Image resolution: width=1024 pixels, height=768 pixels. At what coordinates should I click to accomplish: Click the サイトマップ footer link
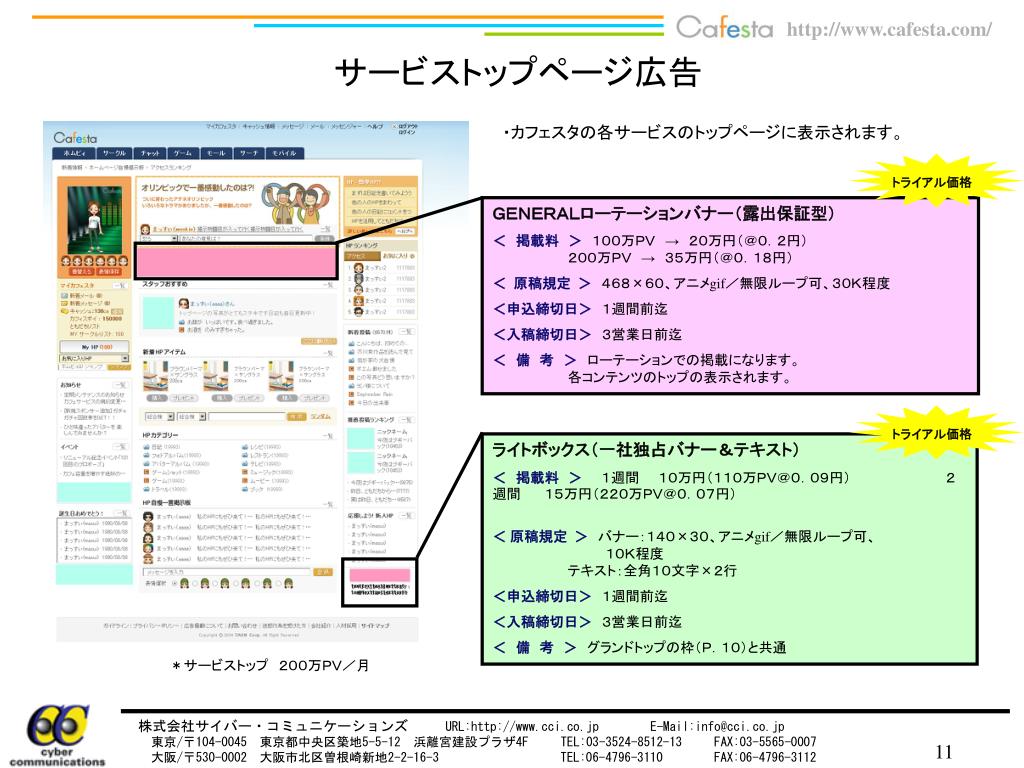tap(376, 626)
